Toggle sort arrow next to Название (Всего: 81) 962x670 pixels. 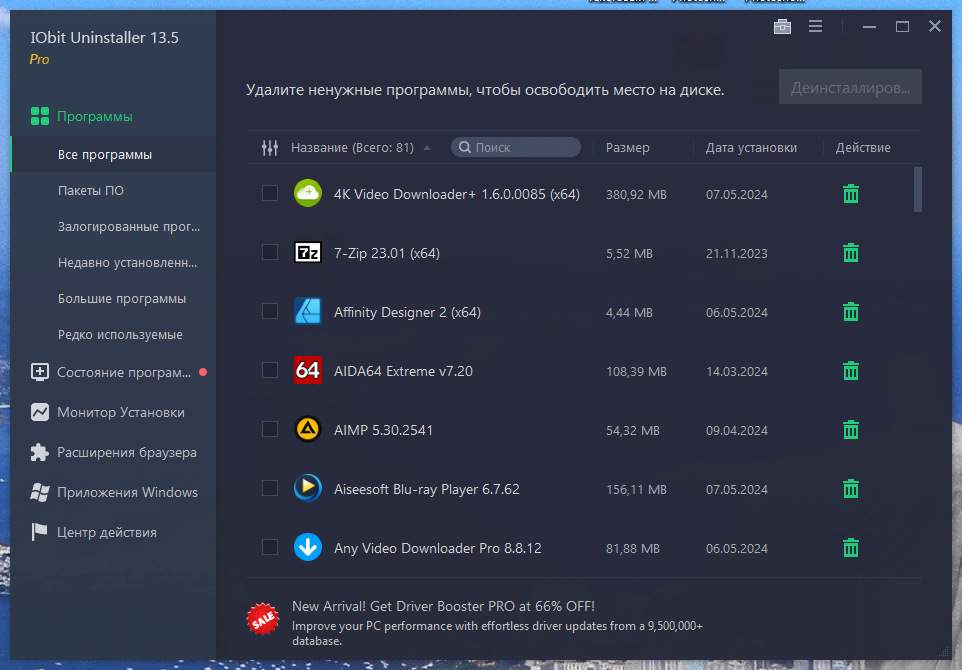[427, 148]
